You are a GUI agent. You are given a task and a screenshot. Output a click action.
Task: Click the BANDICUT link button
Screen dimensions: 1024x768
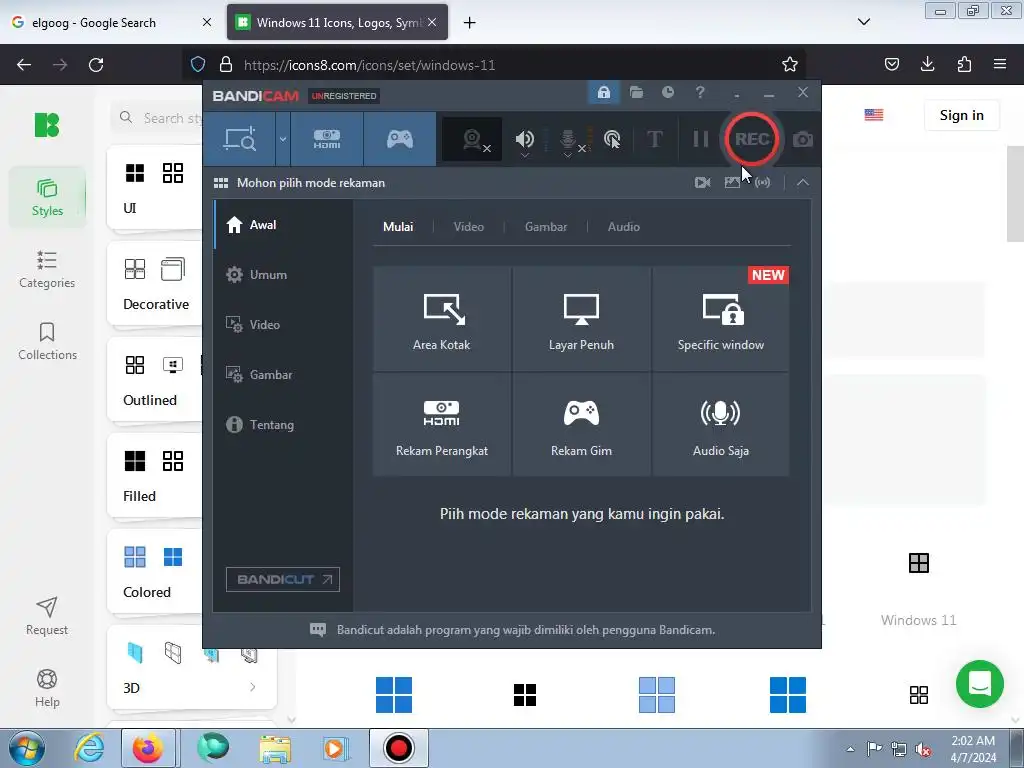click(x=283, y=579)
